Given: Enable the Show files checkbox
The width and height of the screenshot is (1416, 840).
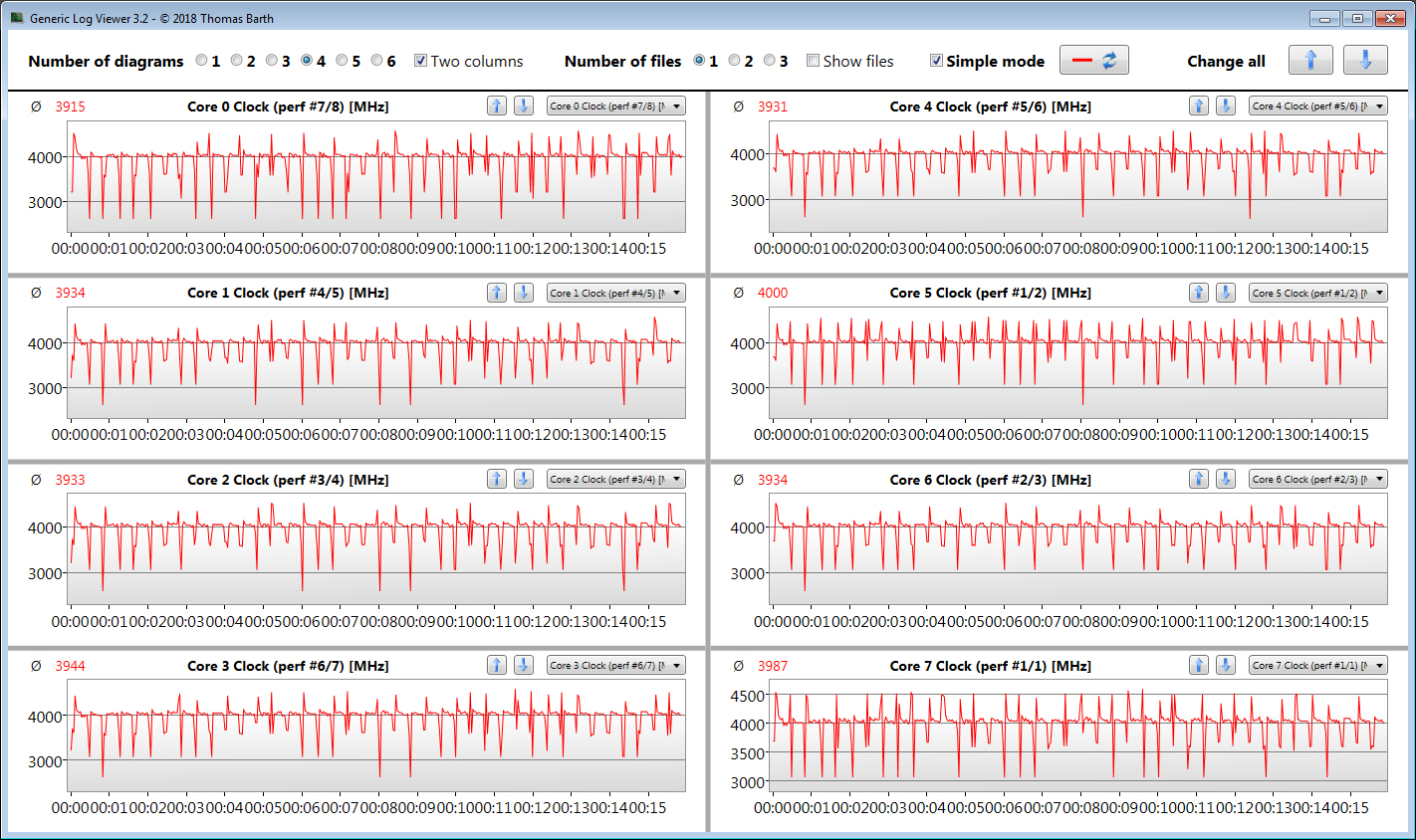Looking at the screenshot, I should pyautogui.click(x=813, y=61).
